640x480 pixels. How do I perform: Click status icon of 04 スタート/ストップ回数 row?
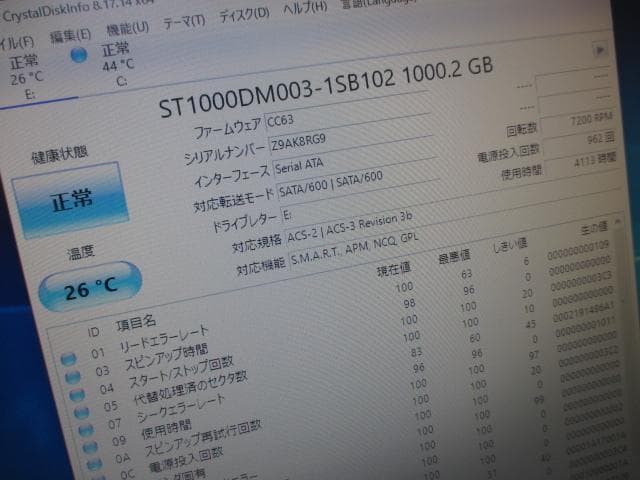77,394
